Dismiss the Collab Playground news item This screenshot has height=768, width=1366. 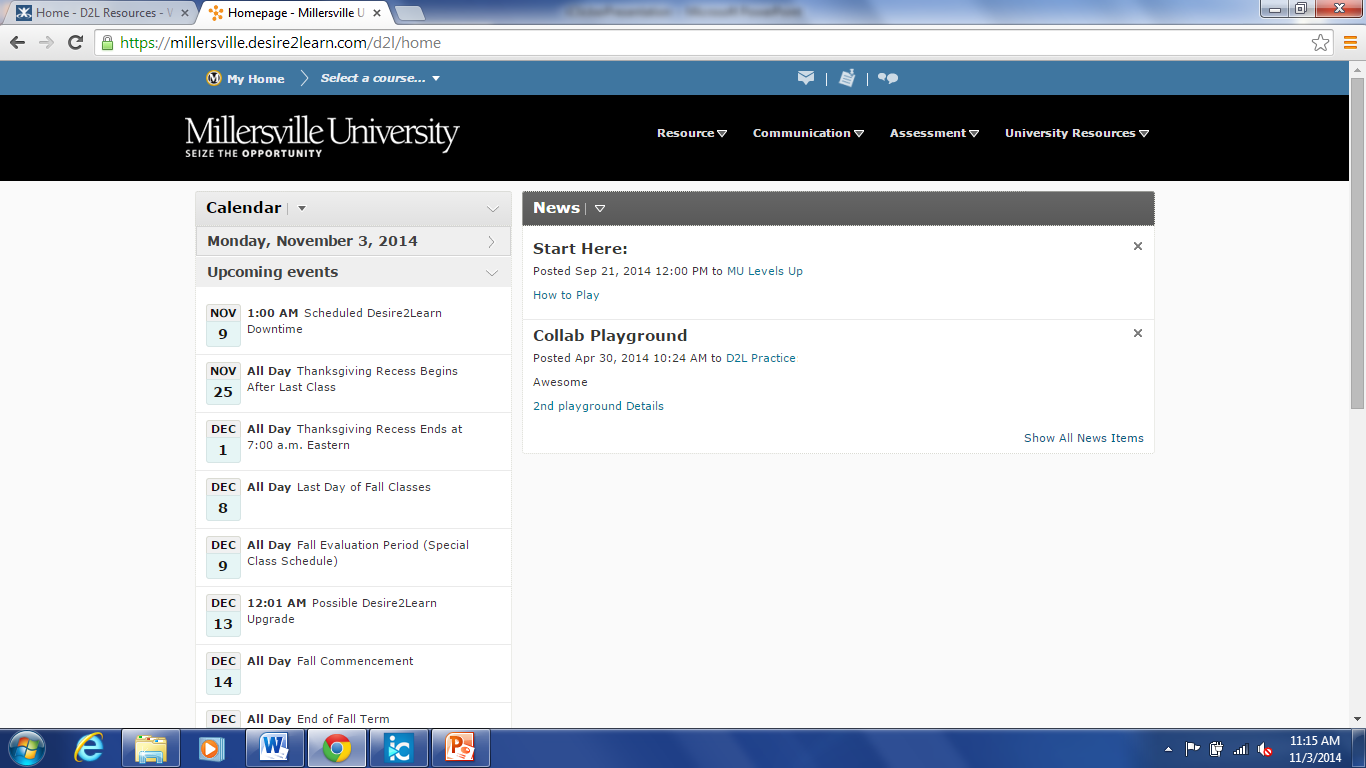(1137, 333)
